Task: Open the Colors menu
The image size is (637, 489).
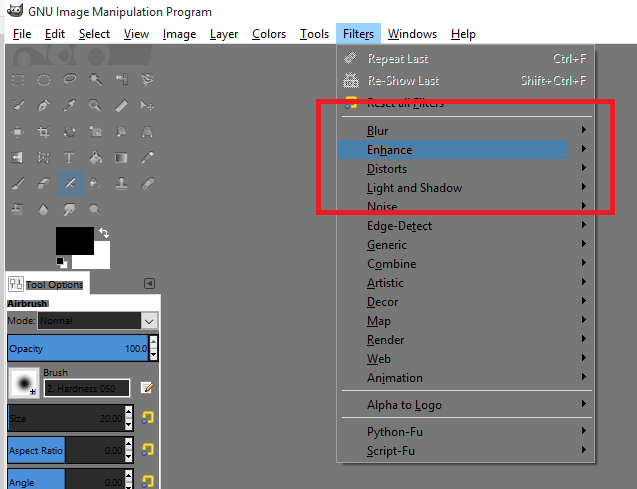Action: [269, 34]
